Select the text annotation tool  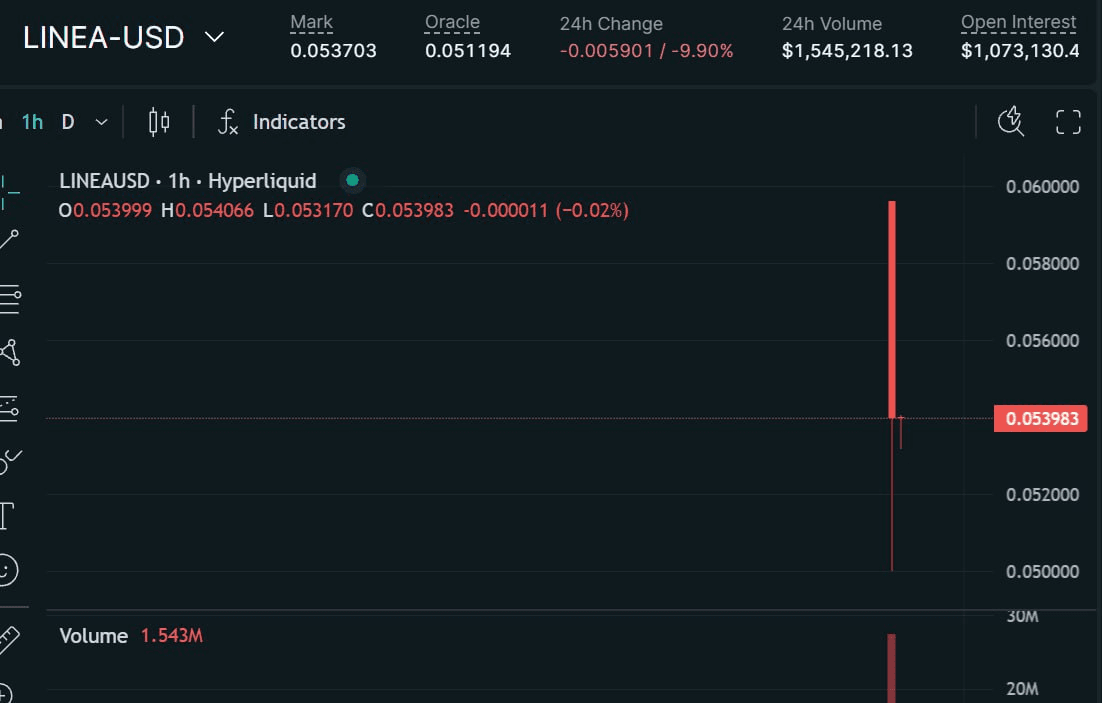(7, 516)
